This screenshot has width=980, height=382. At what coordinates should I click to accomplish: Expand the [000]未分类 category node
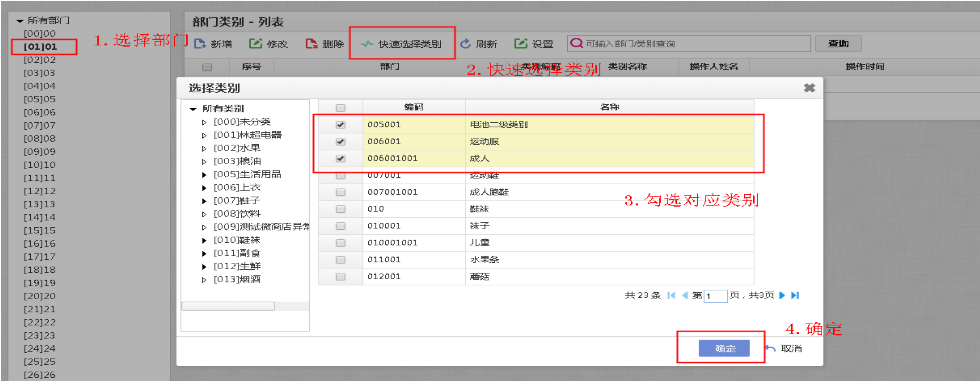[204, 122]
